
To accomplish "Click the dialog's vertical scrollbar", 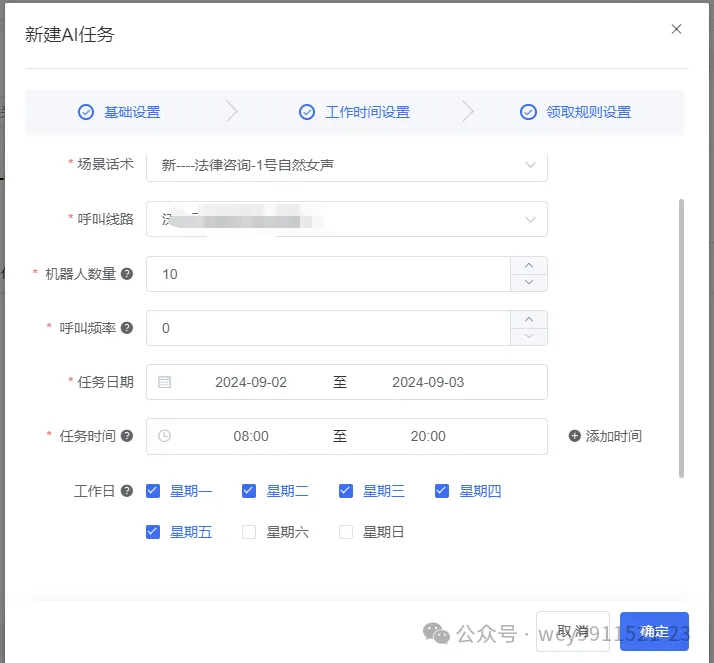I will 681,338.
